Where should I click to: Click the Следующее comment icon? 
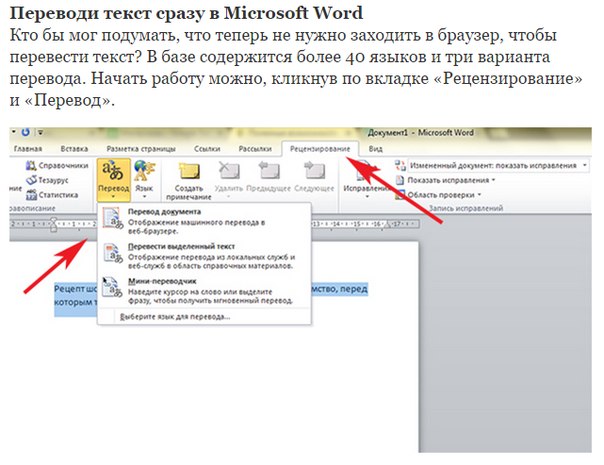pos(314,171)
